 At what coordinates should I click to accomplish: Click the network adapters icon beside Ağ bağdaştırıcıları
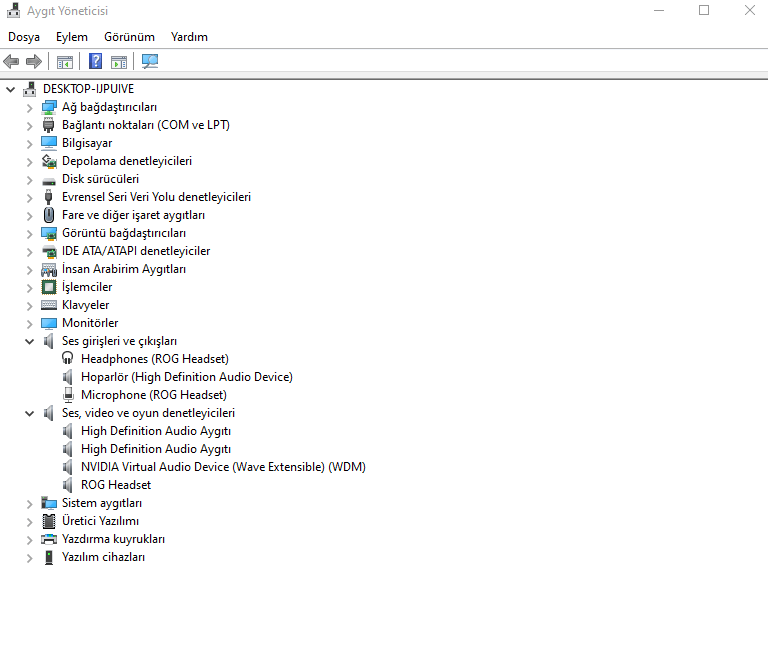coord(49,107)
